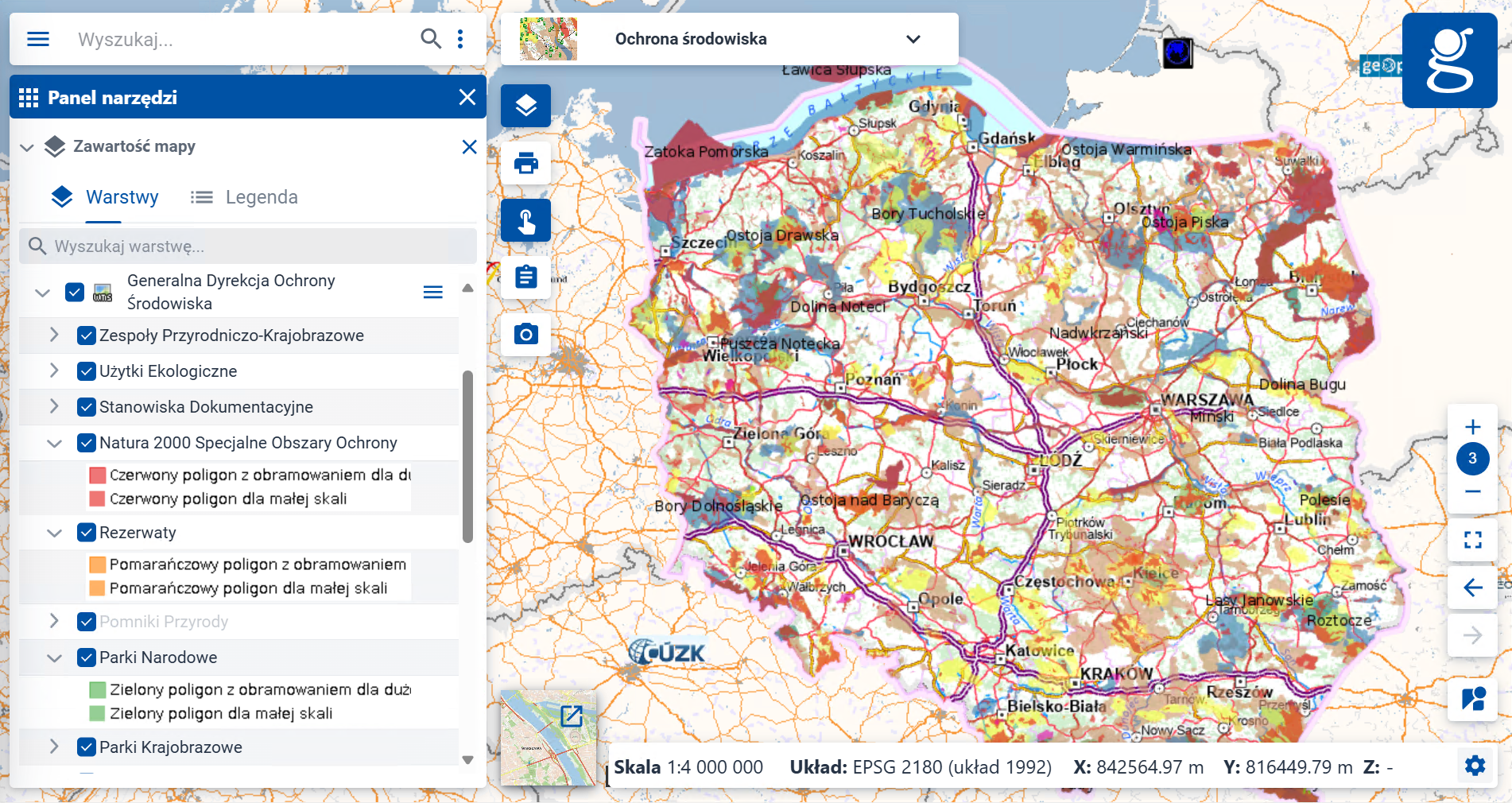The image size is (1512, 803).
Task: Click the Geoportal logo
Action: click(x=1449, y=61)
